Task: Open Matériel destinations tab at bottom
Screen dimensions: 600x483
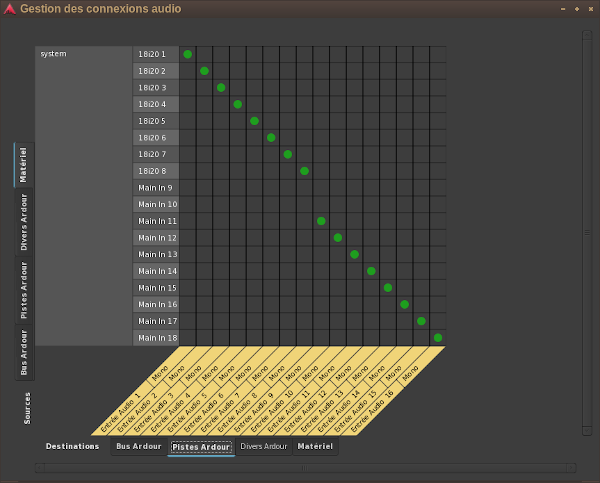Action: (x=315, y=447)
